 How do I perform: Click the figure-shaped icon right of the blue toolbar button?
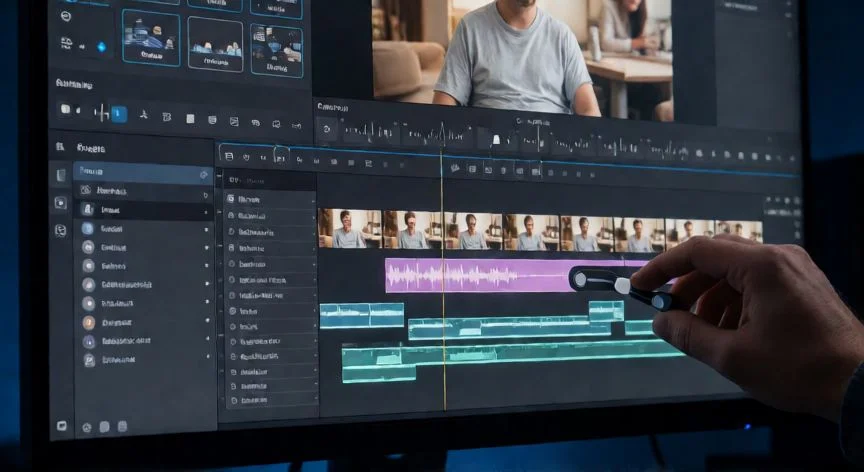[x=144, y=115]
